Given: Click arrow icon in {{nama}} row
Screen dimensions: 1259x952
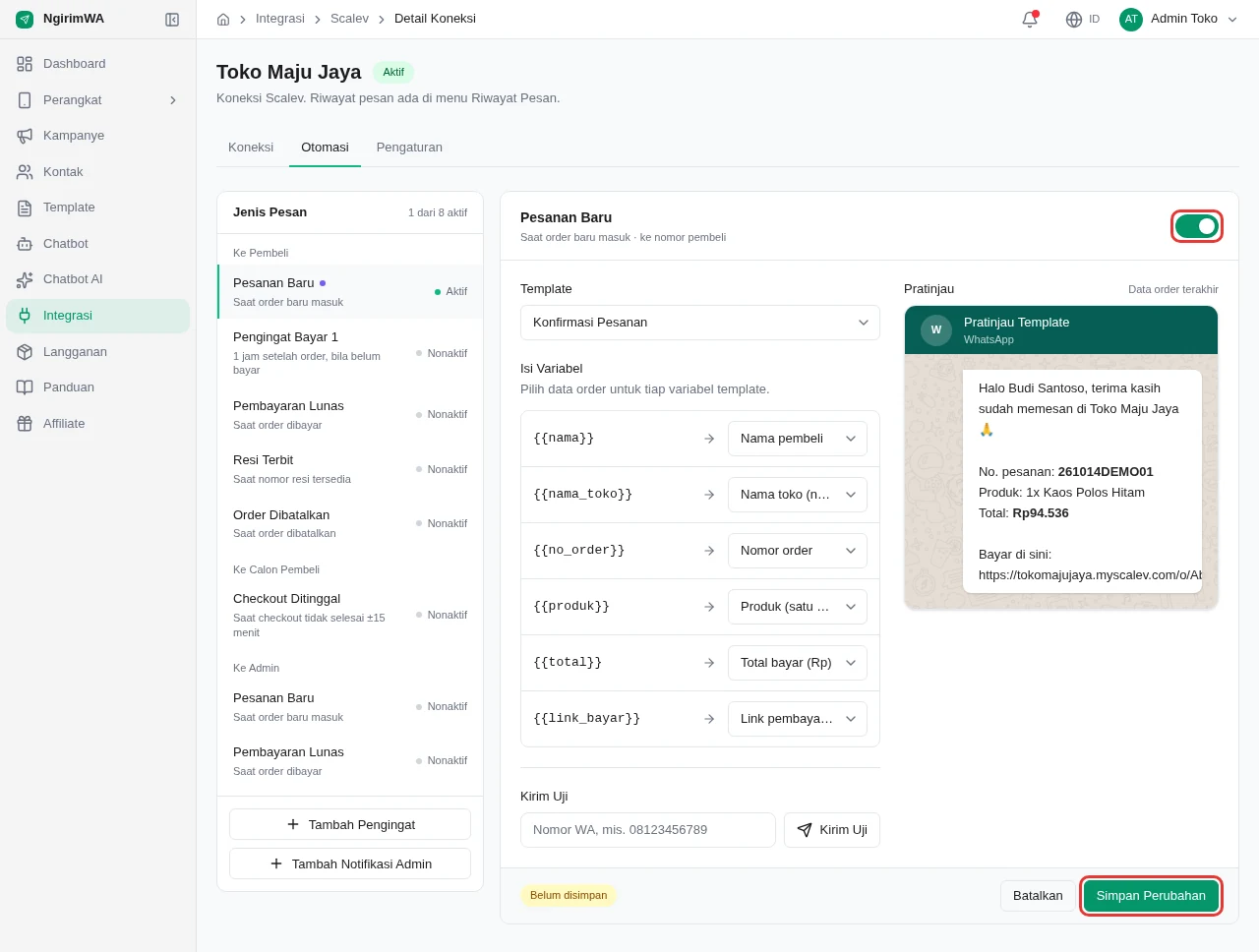Looking at the screenshot, I should click(709, 439).
